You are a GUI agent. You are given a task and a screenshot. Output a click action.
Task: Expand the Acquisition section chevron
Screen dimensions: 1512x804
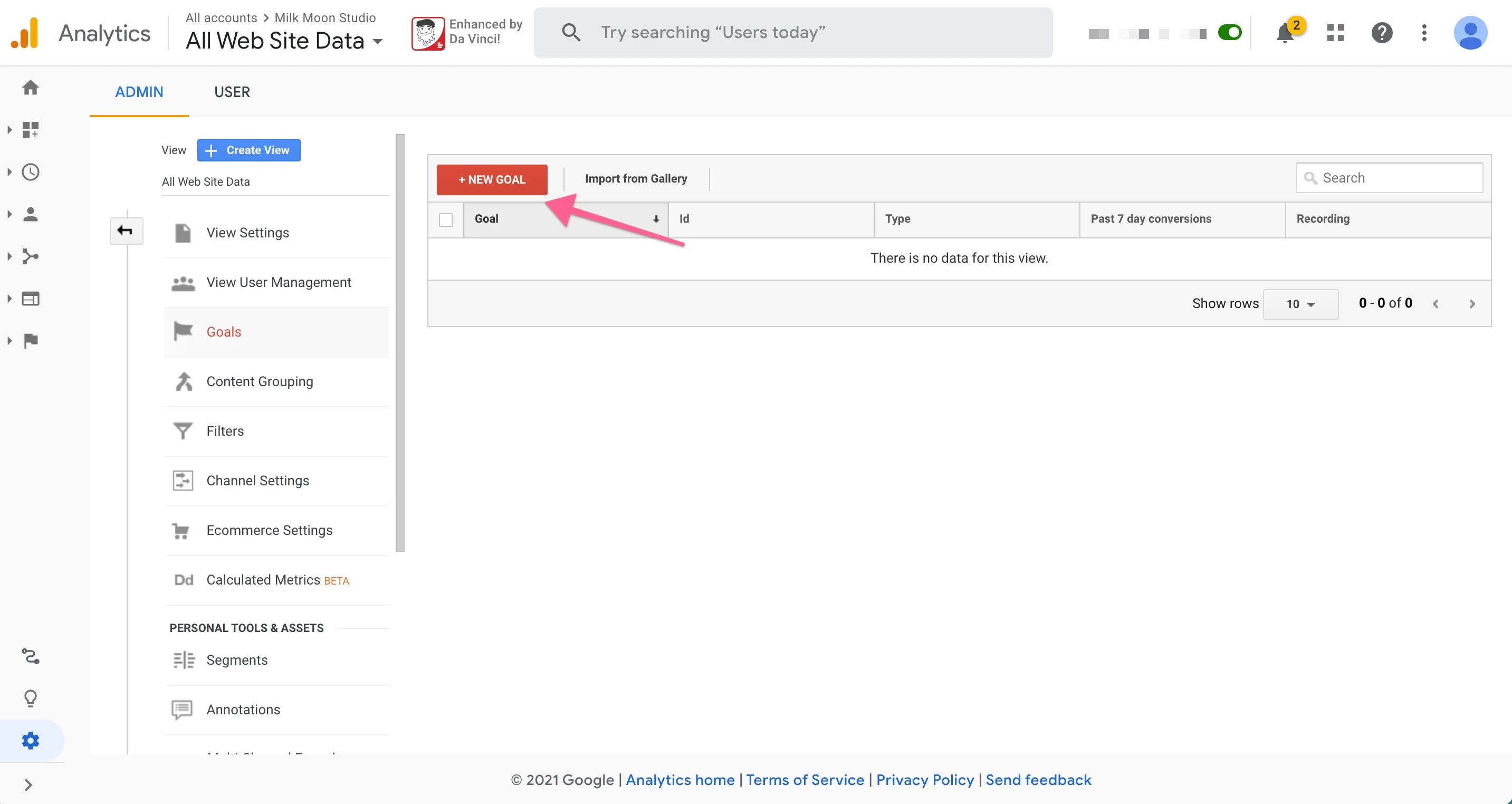[9, 256]
